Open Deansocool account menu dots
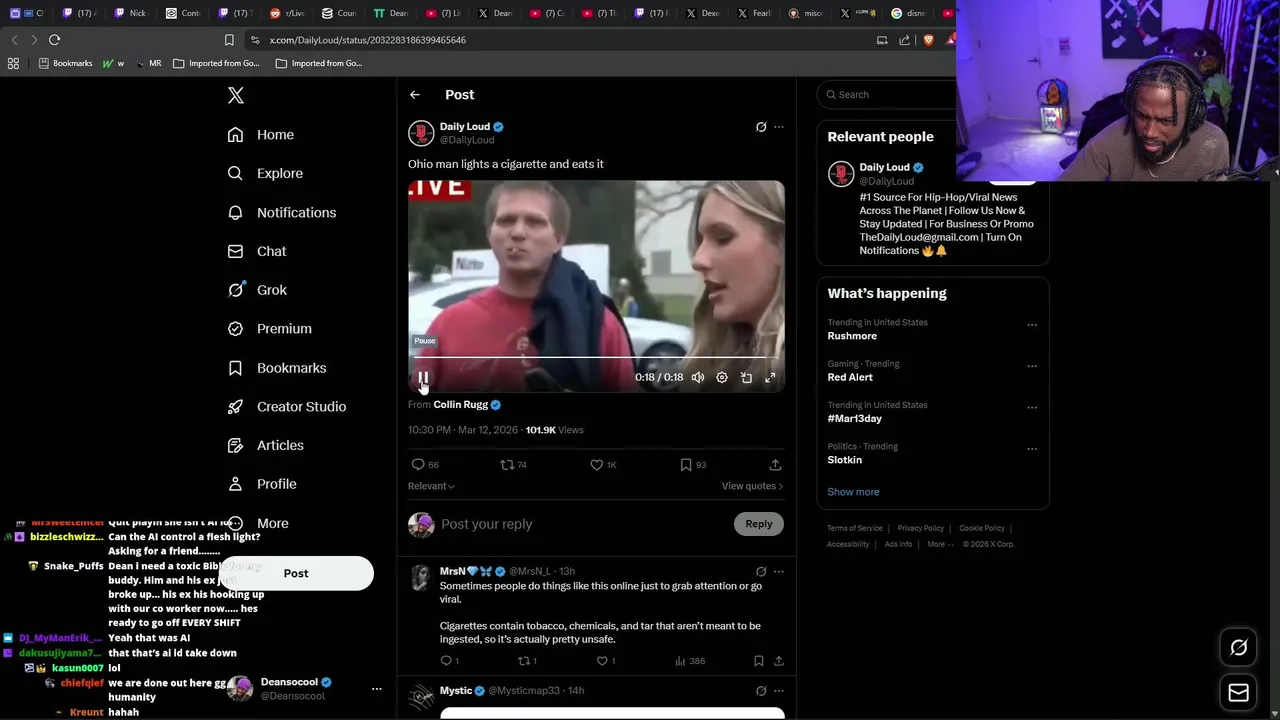Viewport: 1280px width, 720px height. pyautogui.click(x=377, y=689)
